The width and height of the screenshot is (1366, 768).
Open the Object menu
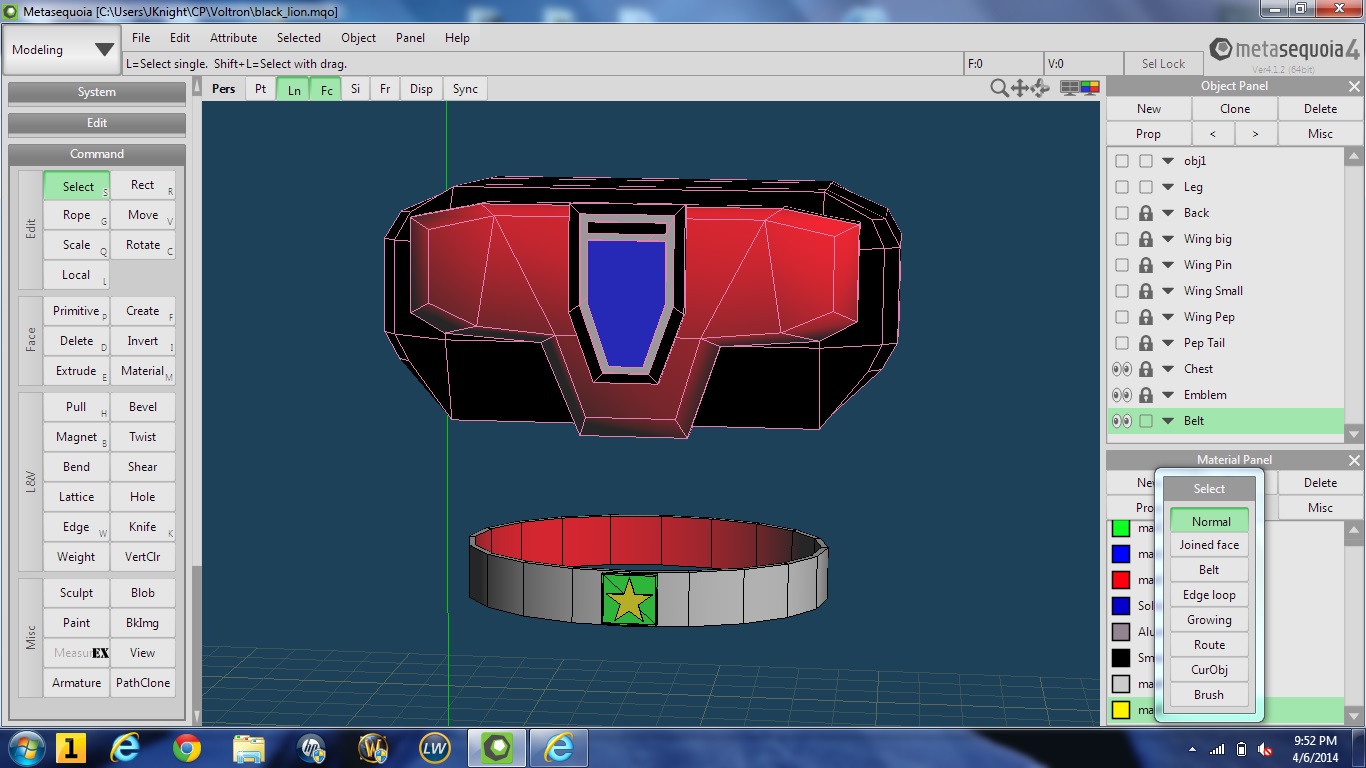point(358,38)
